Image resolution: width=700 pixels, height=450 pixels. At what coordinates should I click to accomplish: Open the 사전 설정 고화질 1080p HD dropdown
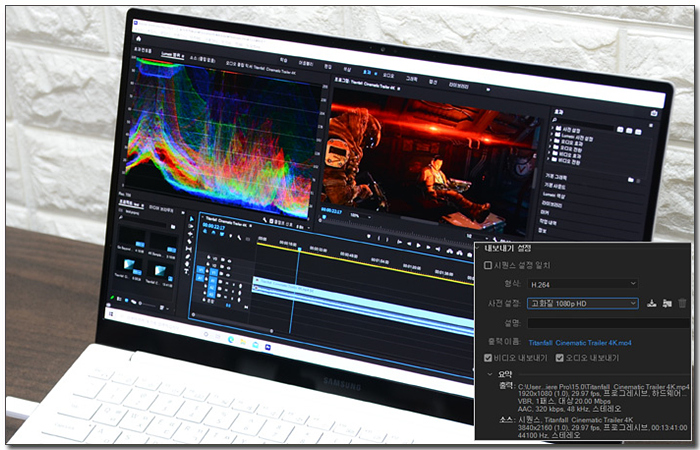tap(583, 304)
